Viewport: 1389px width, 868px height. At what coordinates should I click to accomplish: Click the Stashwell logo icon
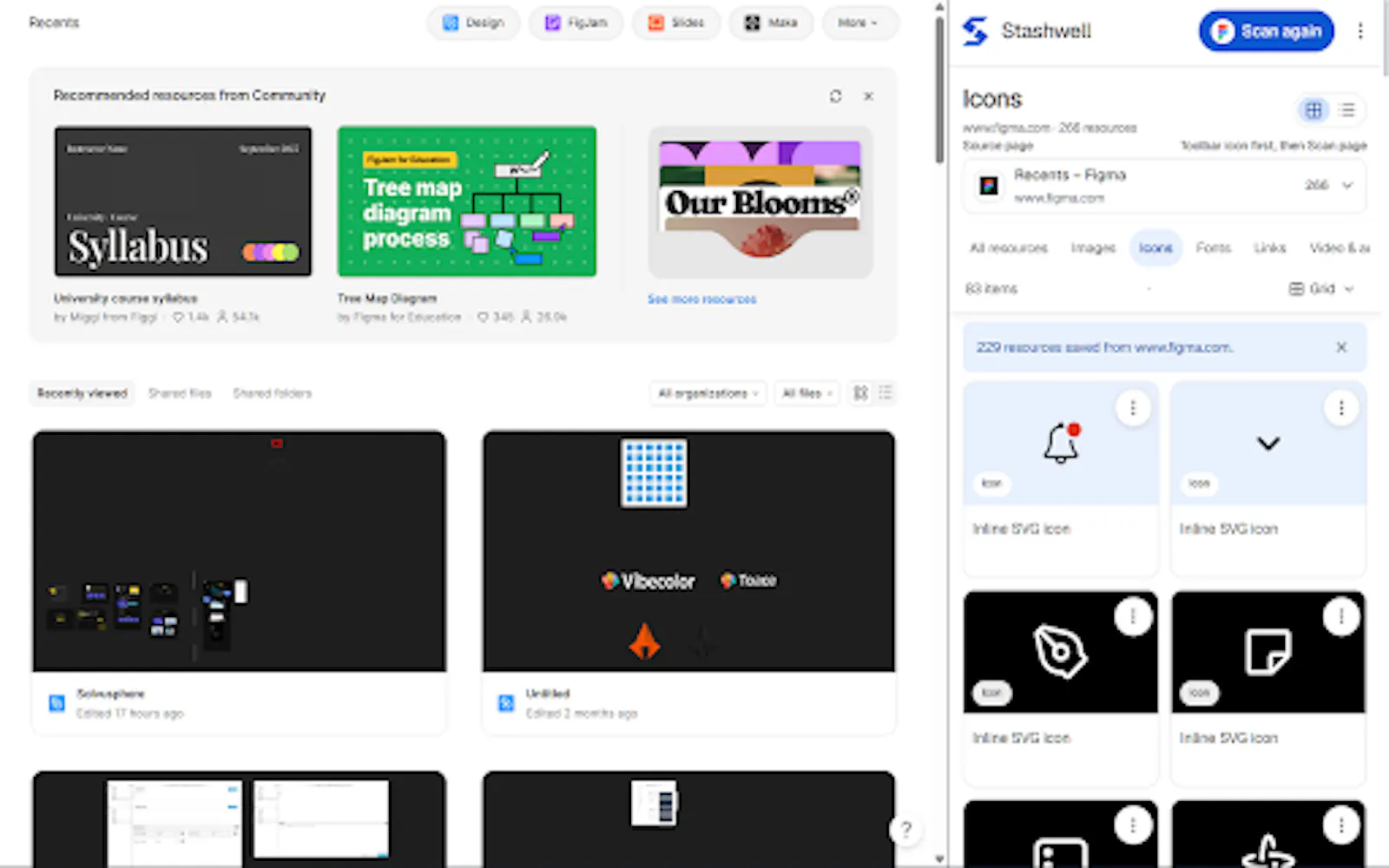tap(975, 31)
